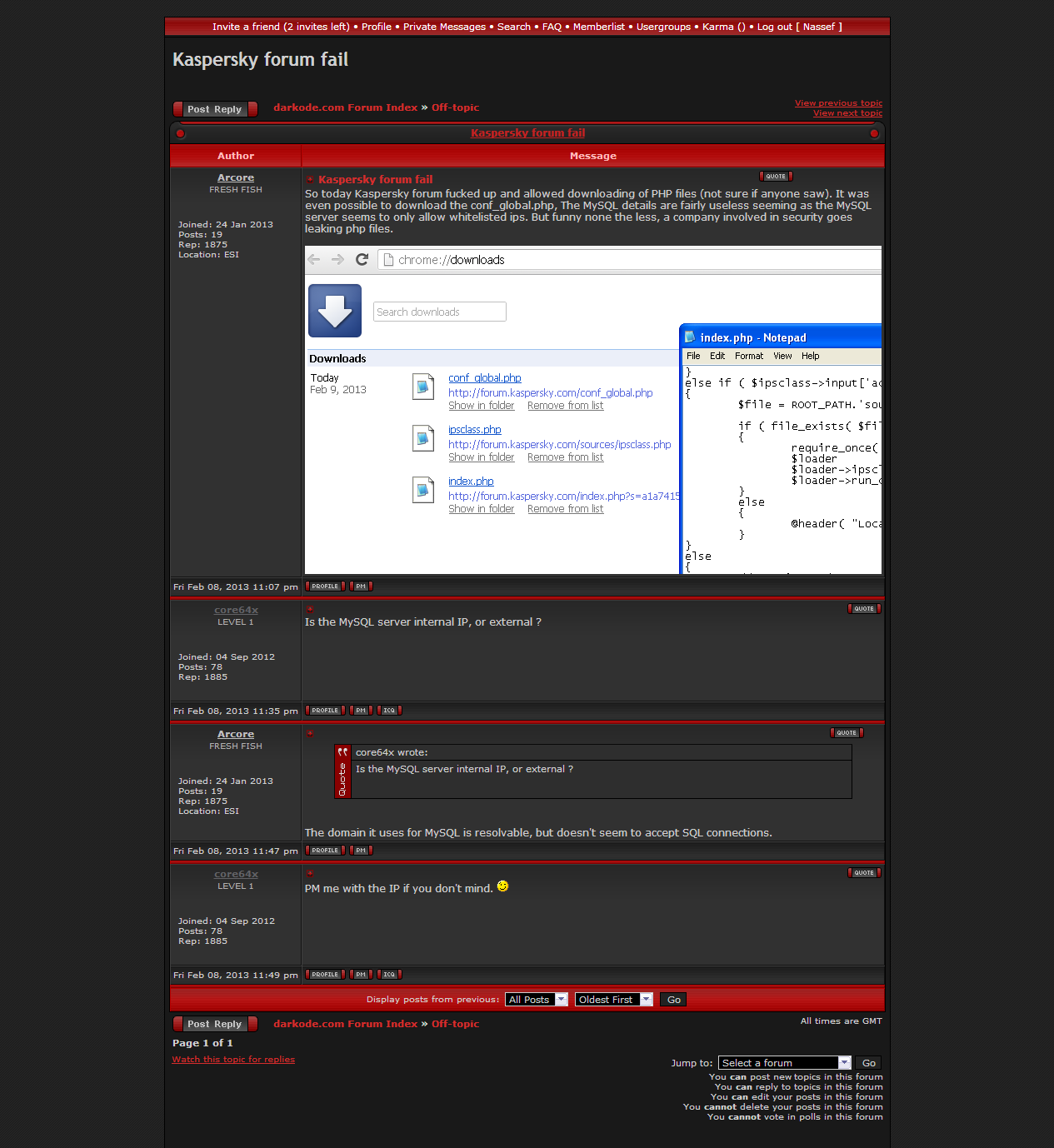Click the QUOTE icon on Arcore's first post
Image resolution: width=1054 pixels, height=1148 pixels.
coord(775,177)
